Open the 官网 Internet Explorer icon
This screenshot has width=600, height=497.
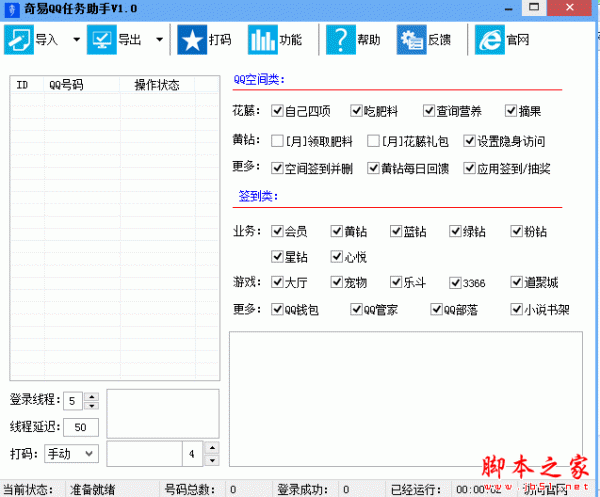pyautogui.click(x=490, y=39)
